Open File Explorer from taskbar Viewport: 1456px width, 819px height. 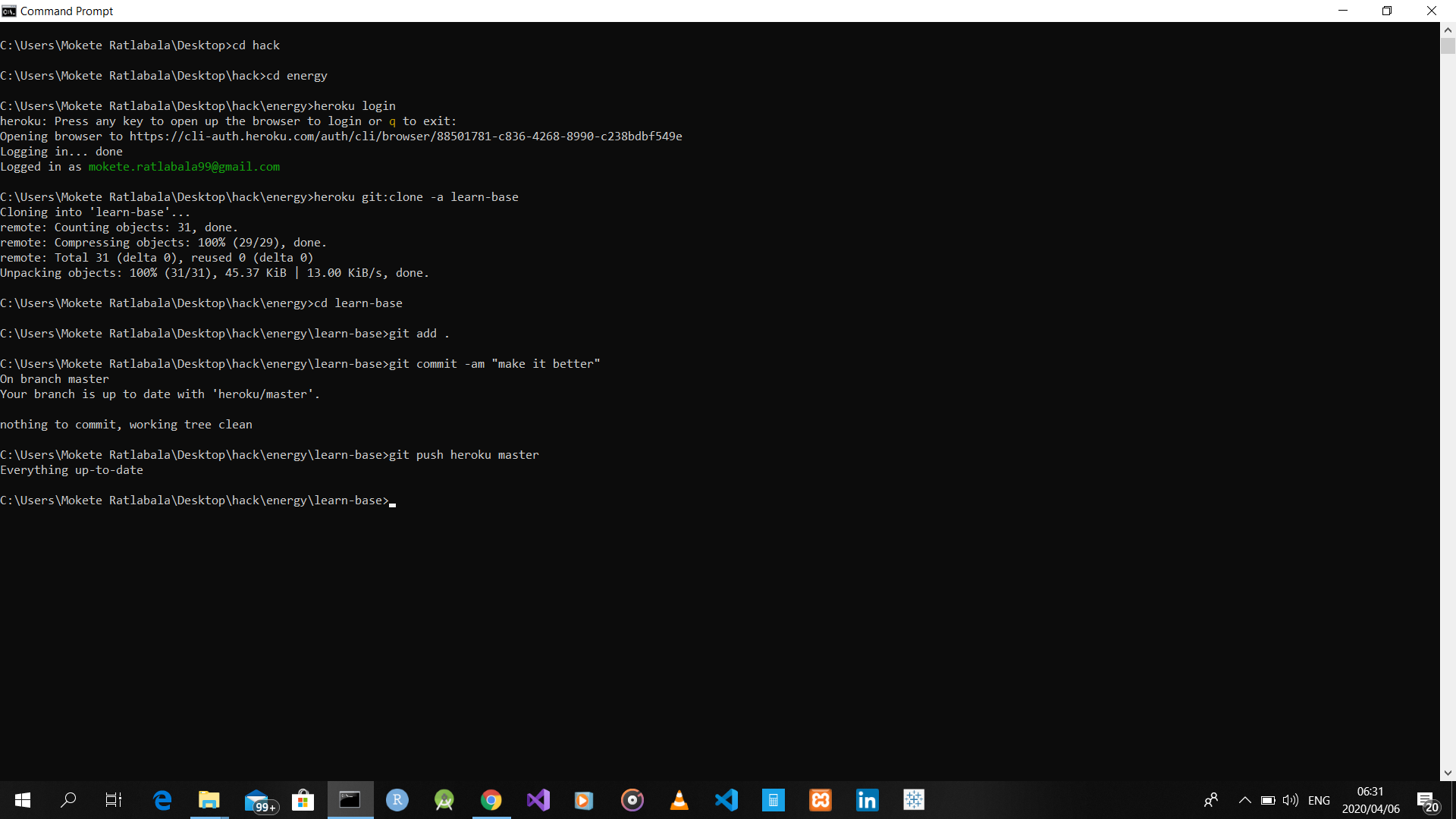click(x=209, y=800)
